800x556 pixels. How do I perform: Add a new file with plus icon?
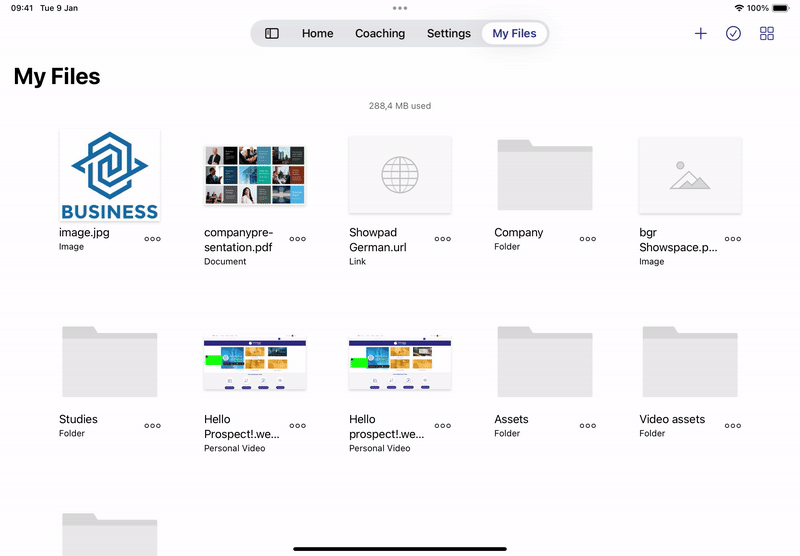click(701, 33)
